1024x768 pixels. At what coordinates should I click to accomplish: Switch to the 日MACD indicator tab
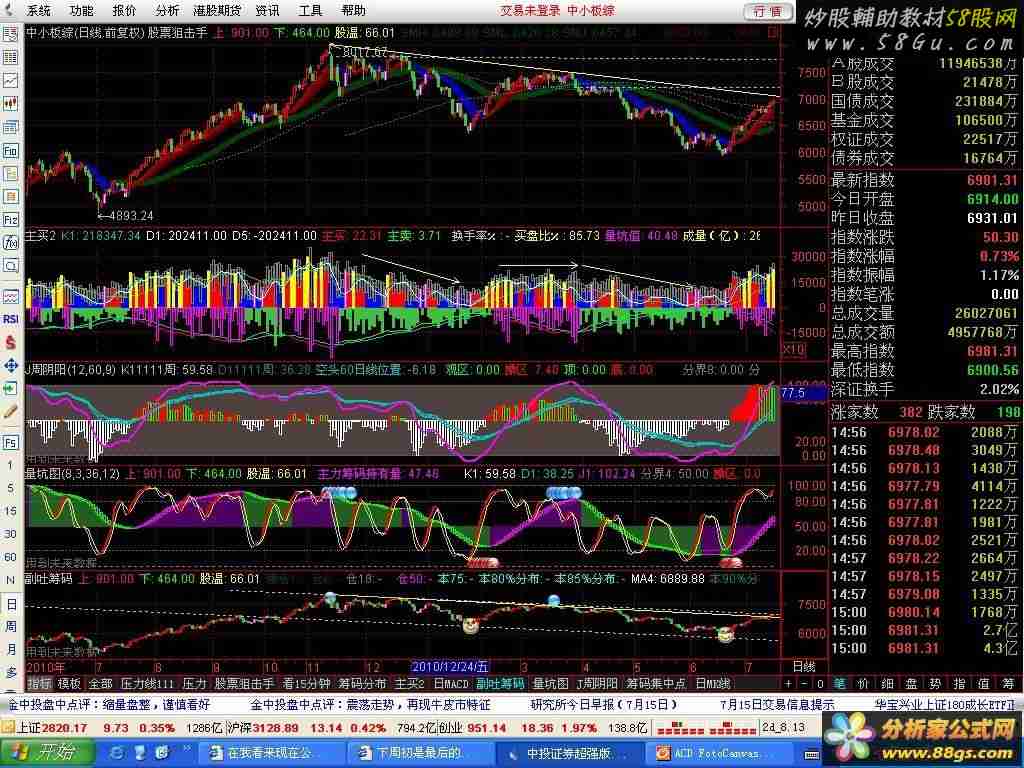[451, 684]
